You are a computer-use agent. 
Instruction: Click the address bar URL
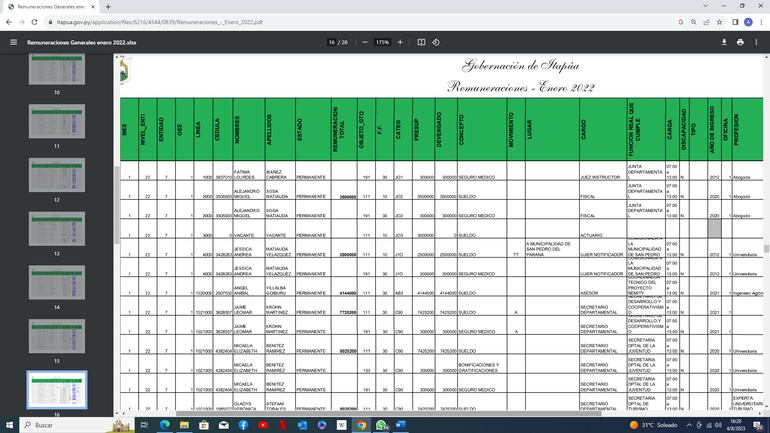(160, 22)
